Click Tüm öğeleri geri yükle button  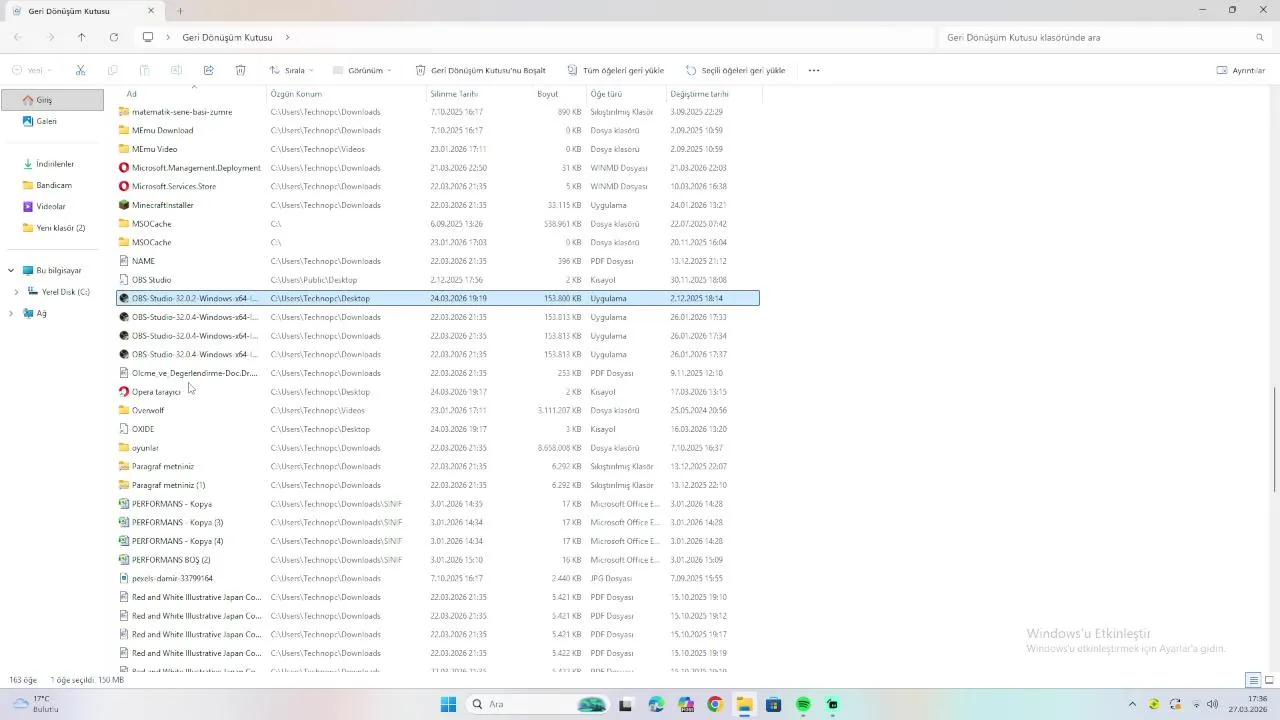[615, 71]
